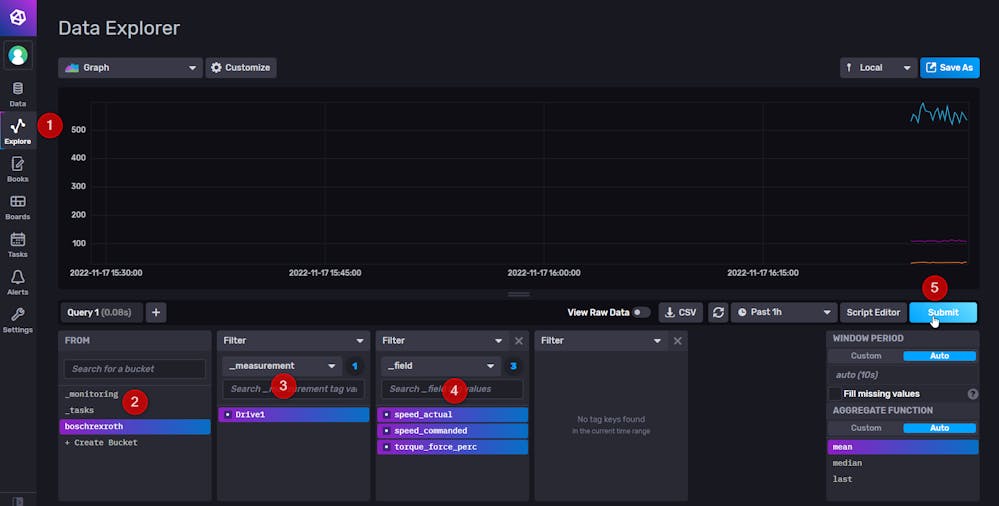Viewport: 999px width, 506px height.
Task: Toggle View Raw Data switch
Action: point(640,312)
